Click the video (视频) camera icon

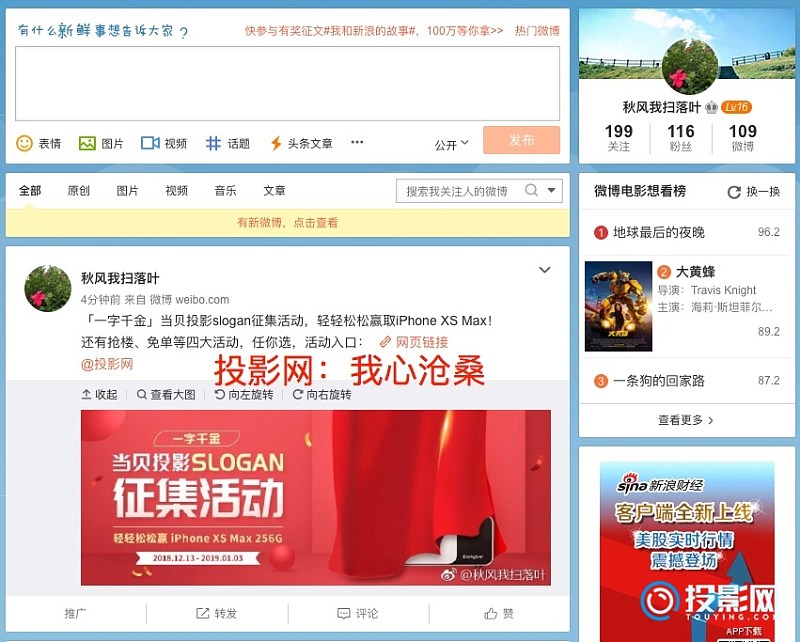pos(150,143)
